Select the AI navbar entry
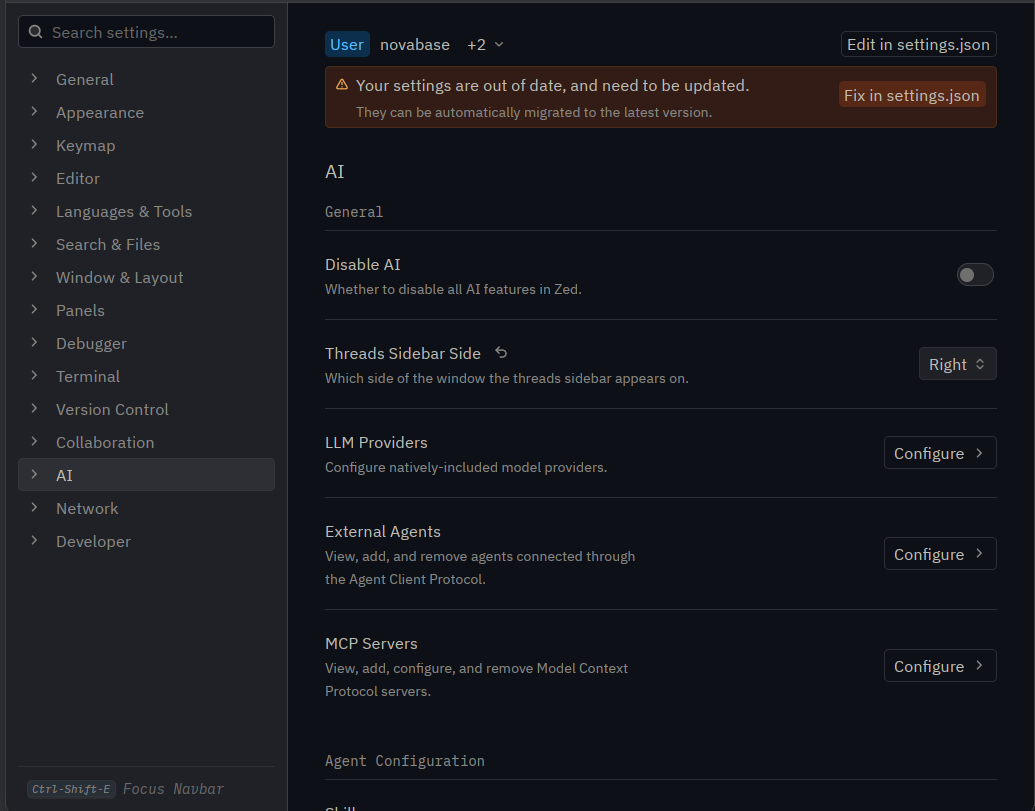The width and height of the screenshot is (1035, 811). point(146,475)
